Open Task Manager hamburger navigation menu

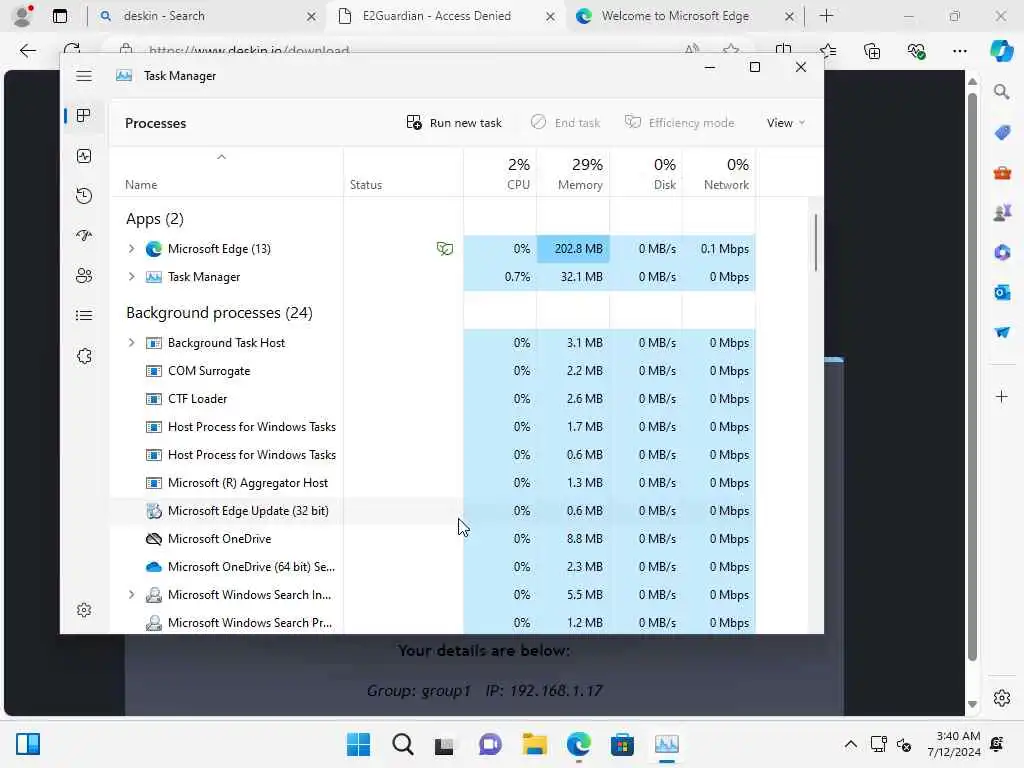click(84, 76)
